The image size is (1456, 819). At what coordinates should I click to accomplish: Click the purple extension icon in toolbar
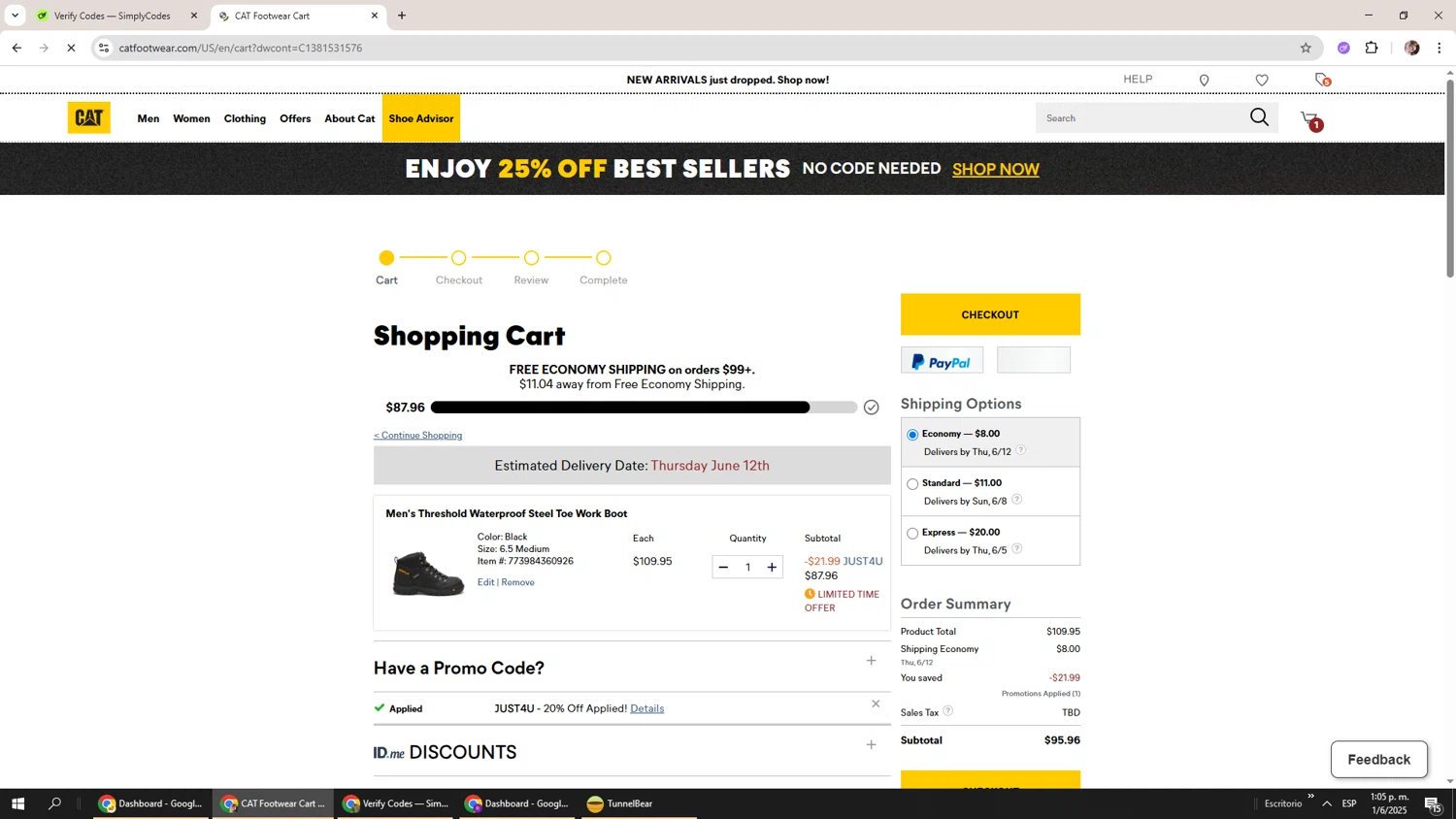tap(1343, 48)
